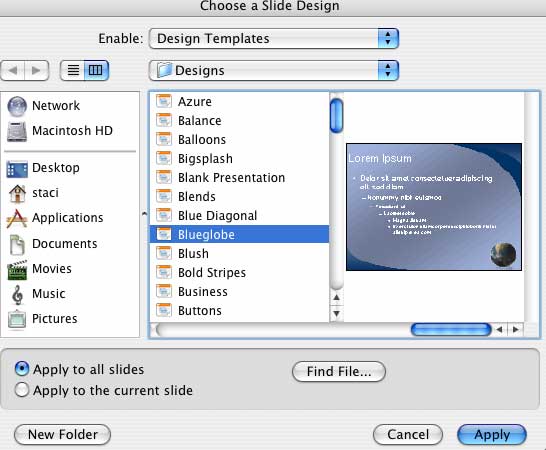Open the Designs folder location dropdown

click(274, 70)
